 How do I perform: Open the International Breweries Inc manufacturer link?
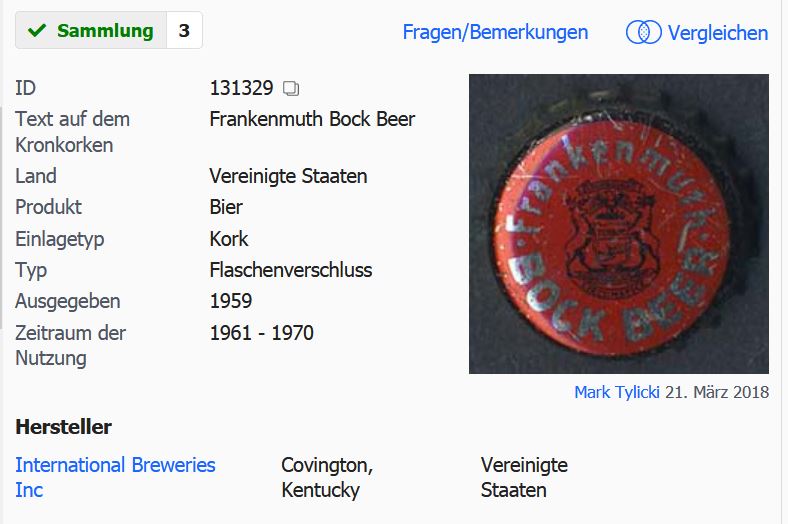coord(115,477)
